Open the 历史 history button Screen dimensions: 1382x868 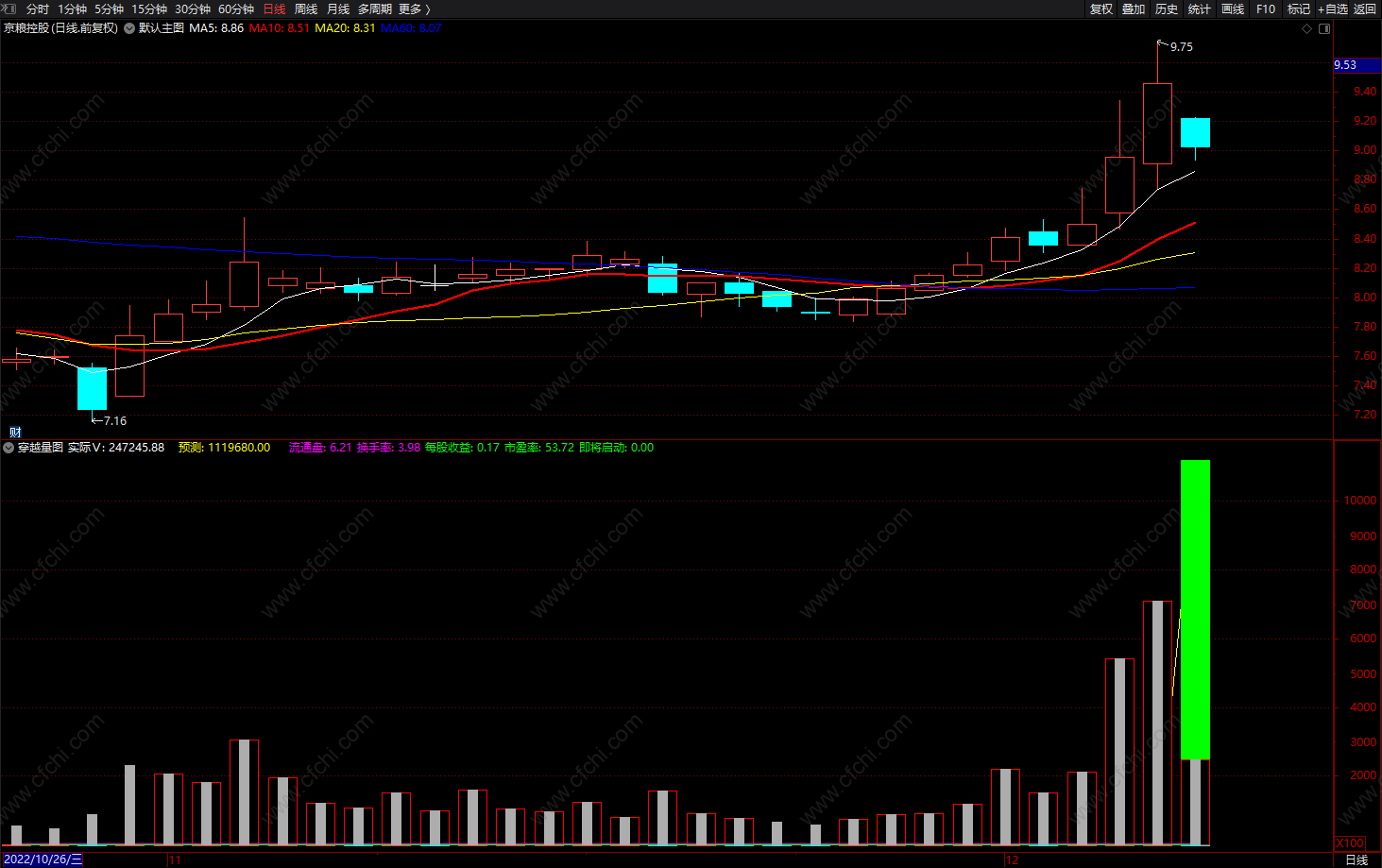coord(1167,9)
